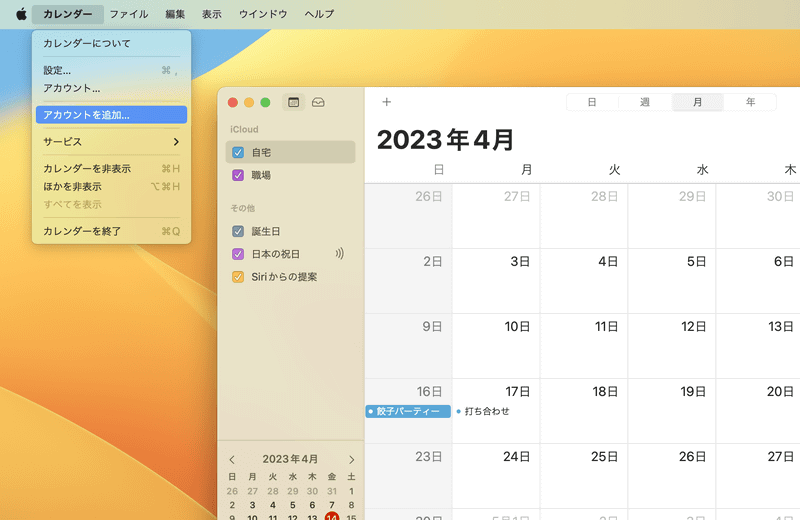Zoom the Calendar window with green button
This screenshot has width=800, height=520.
(265, 103)
